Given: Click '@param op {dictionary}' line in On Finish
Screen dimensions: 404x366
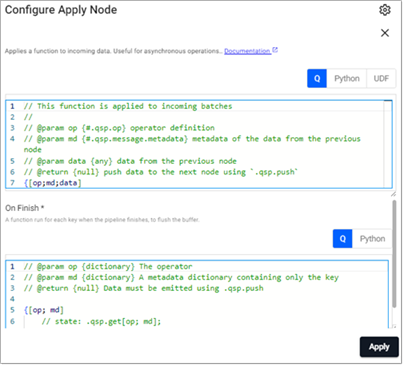Looking at the screenshot, I should pyautogui.click(x=108, y=266).
